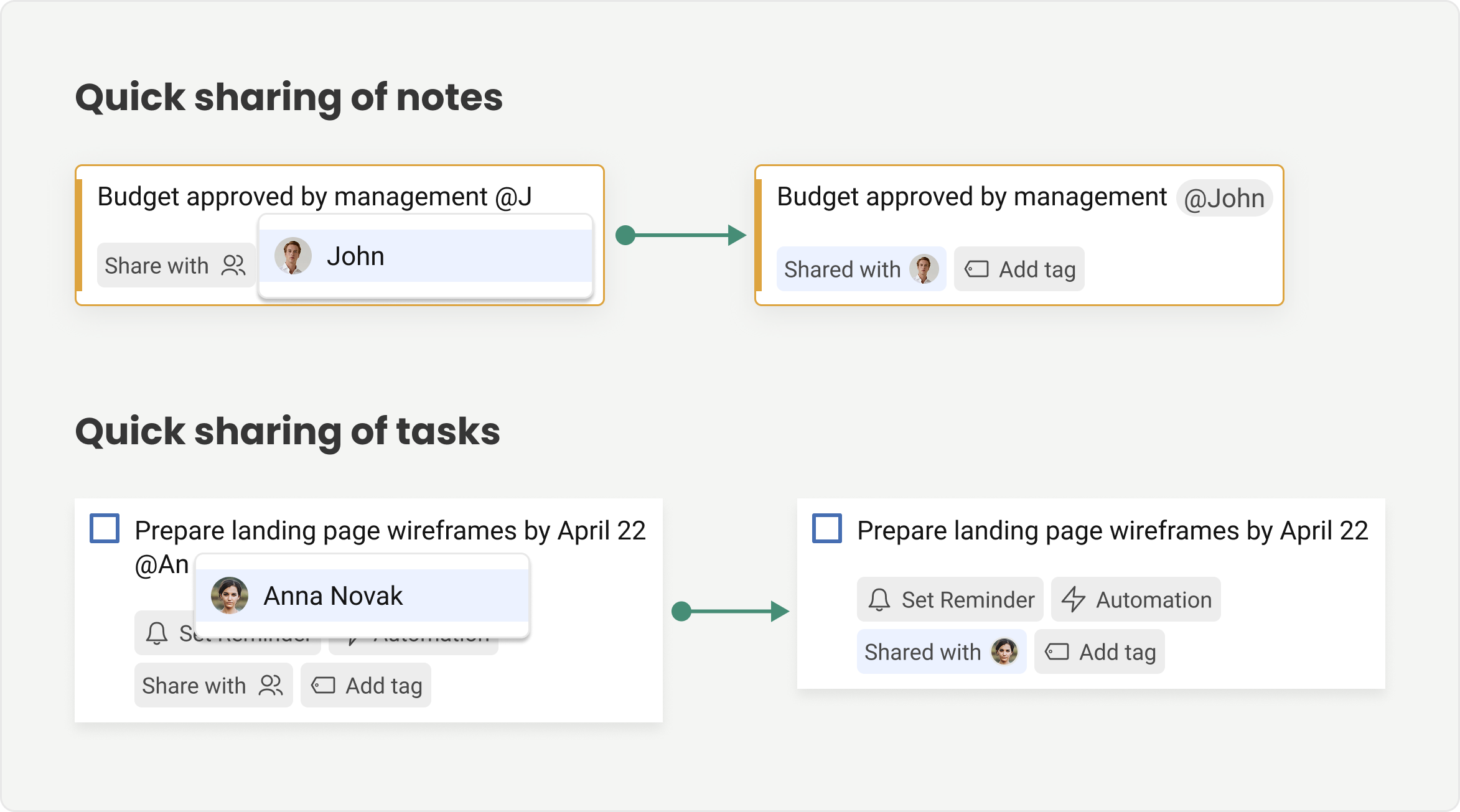Click the people icon in the task's Share with
This screenshot has height=812, width=1460.
click(271, 685)
